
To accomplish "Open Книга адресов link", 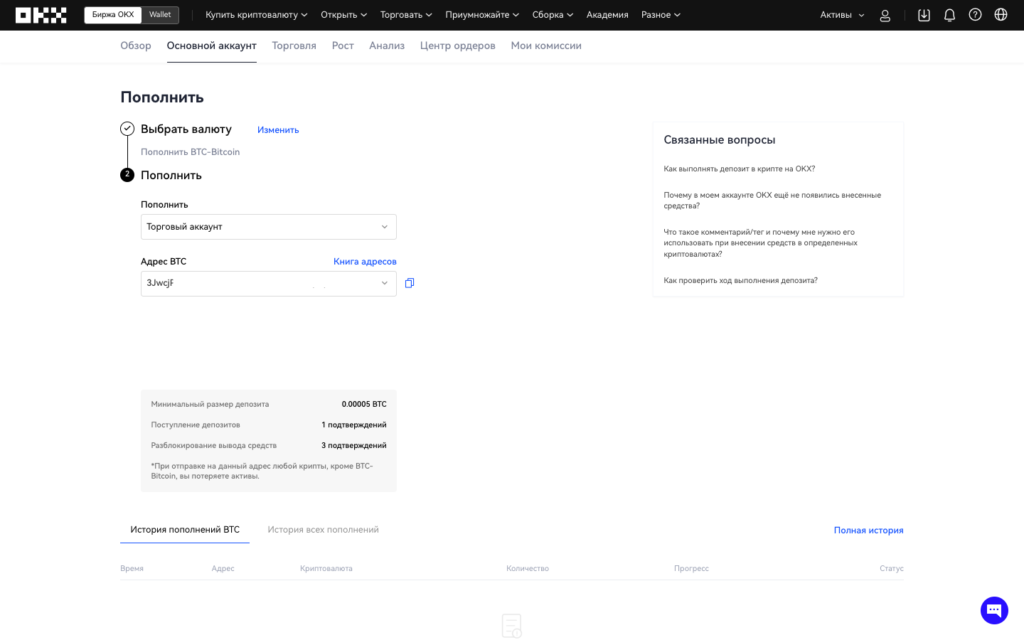I will [364, 261].
